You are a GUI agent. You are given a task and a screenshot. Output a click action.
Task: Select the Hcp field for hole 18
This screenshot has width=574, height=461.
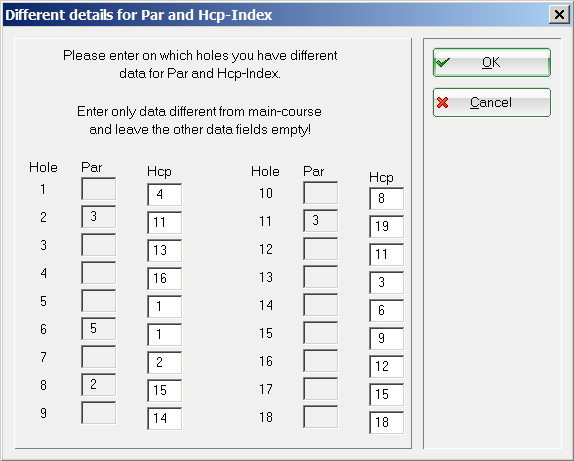click(x=387, y=423)
